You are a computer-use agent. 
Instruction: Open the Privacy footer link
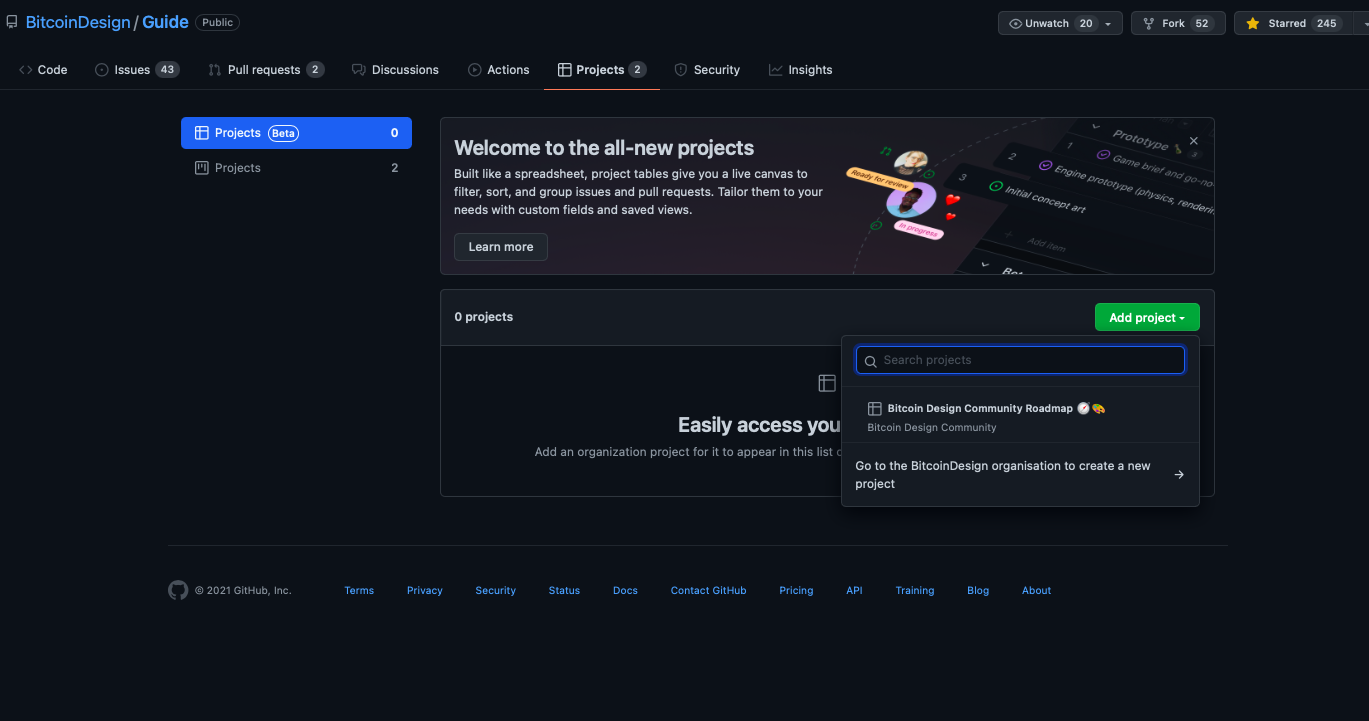tap(425, 591)
